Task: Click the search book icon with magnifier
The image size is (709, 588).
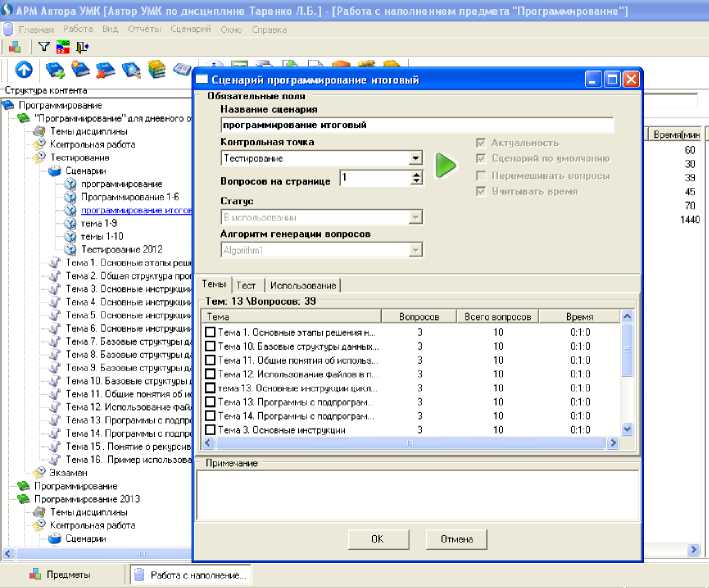Action: click(131, 70)
